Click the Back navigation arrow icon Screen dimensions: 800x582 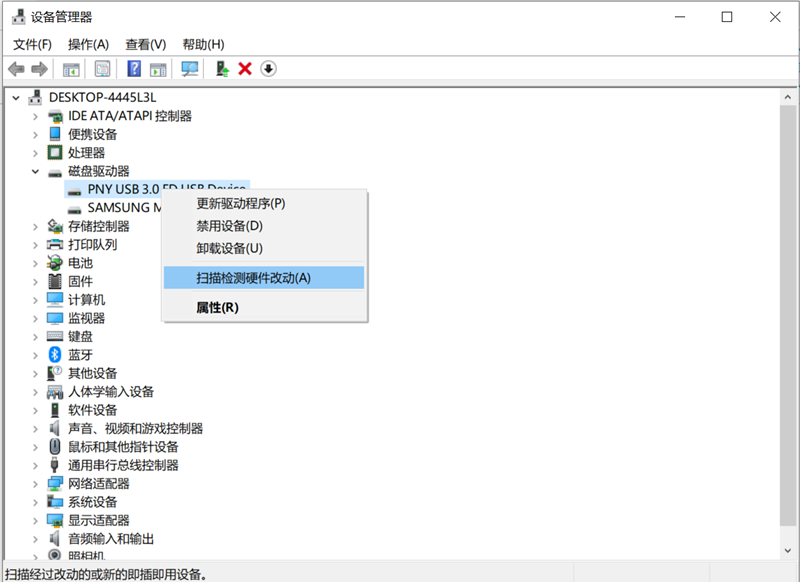click(x=16, y=68)
